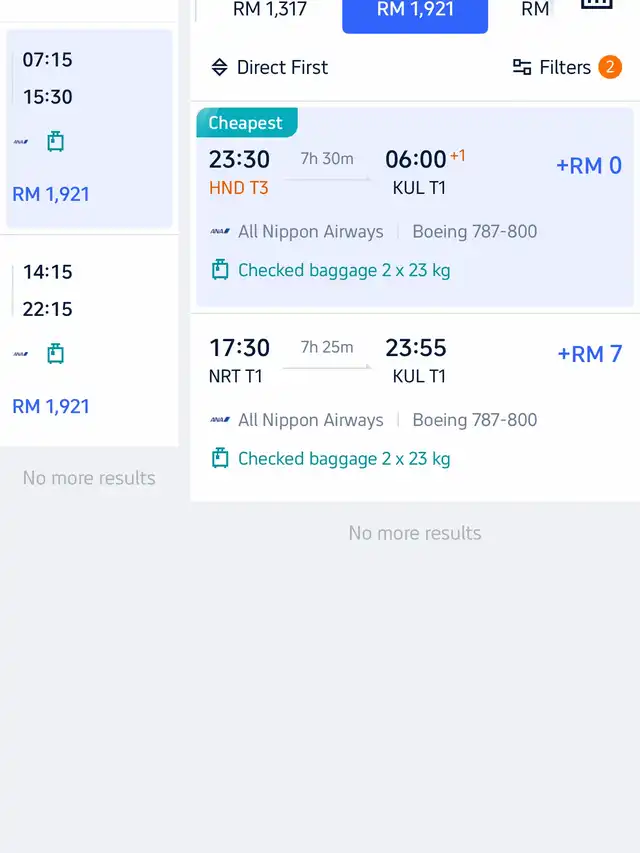
Task: Click the sort arrows icon beside Direct First
Action: [219, 67]
